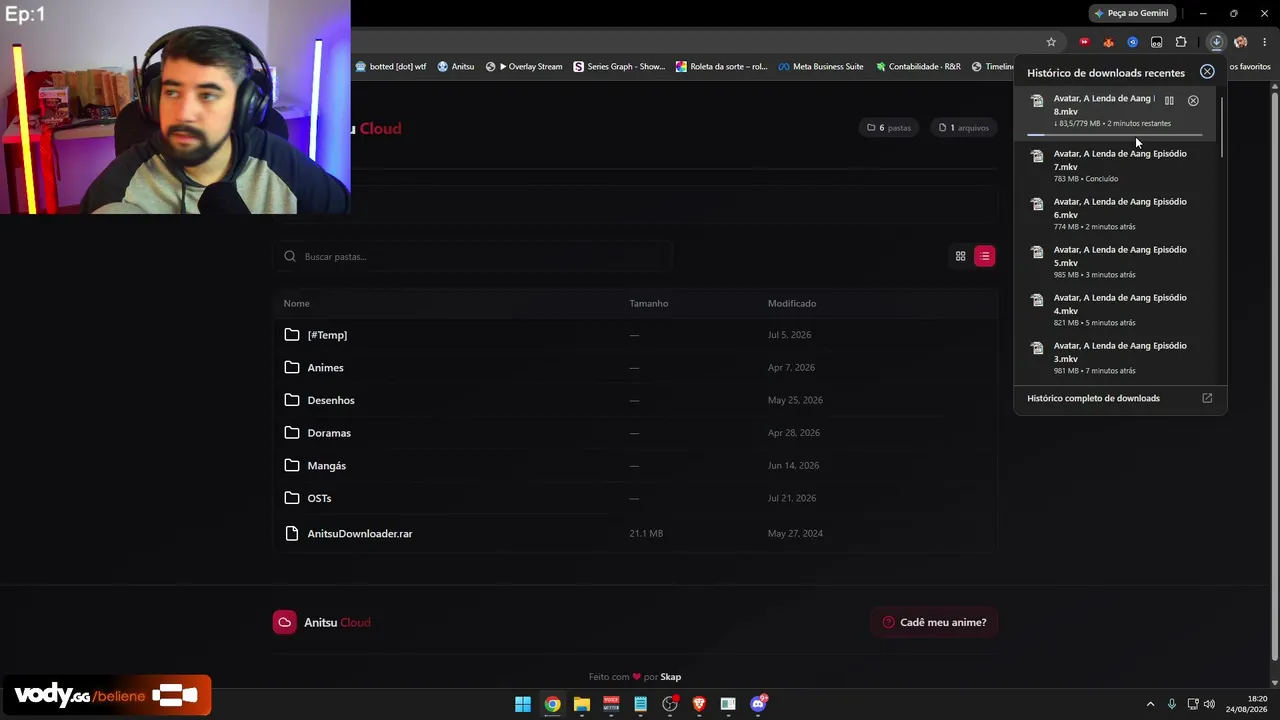This screenshot has width=1280, height=720.
Task: Open the Chrome three-dot menu
Action: click(1265, 42)
